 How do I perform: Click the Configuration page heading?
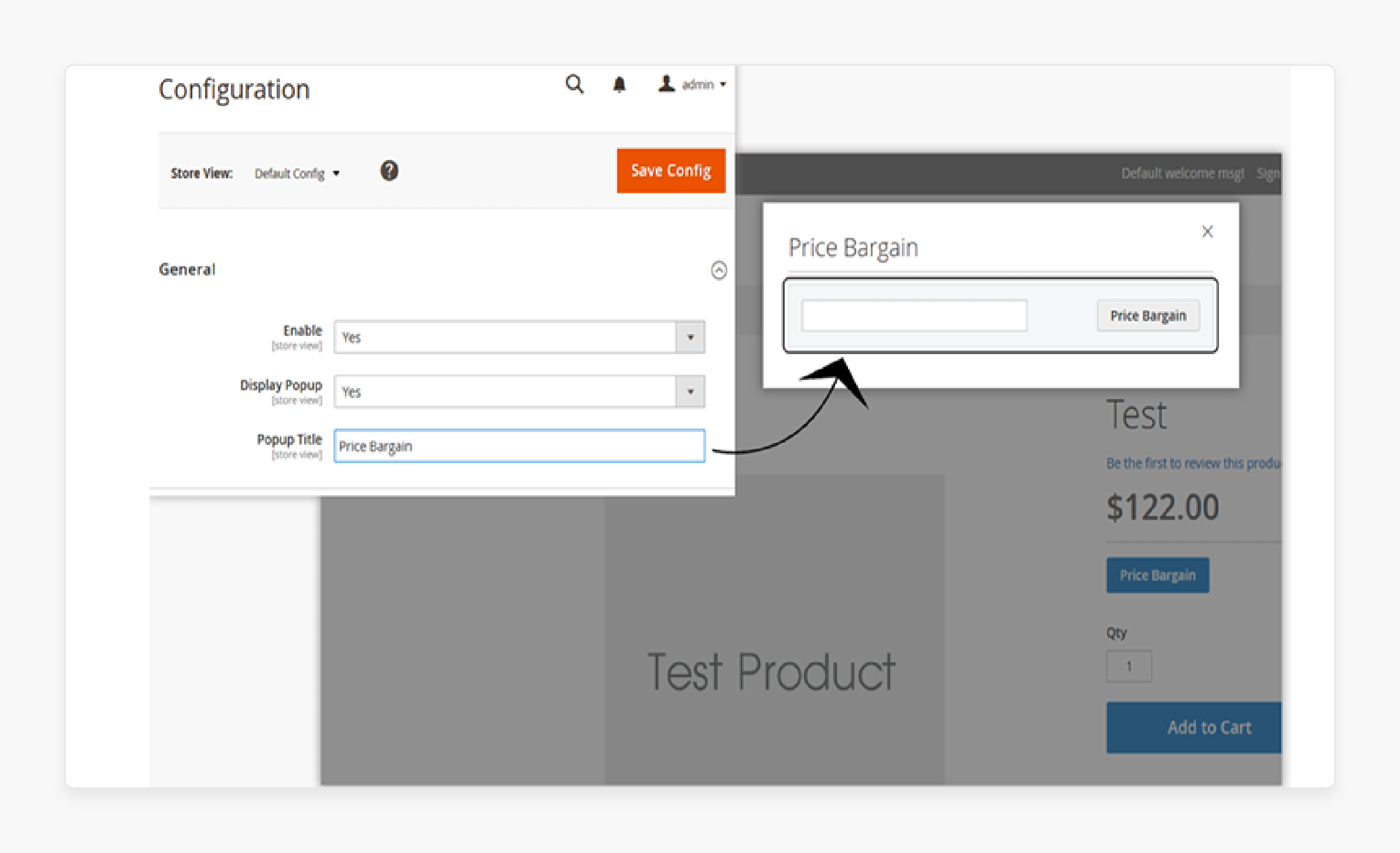pyautogui.click(x=234, y=90)
